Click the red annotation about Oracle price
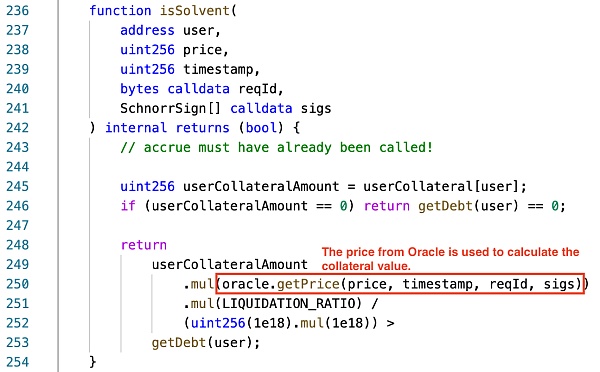Viewport: 600px width, 372px height. pos(450,259)
